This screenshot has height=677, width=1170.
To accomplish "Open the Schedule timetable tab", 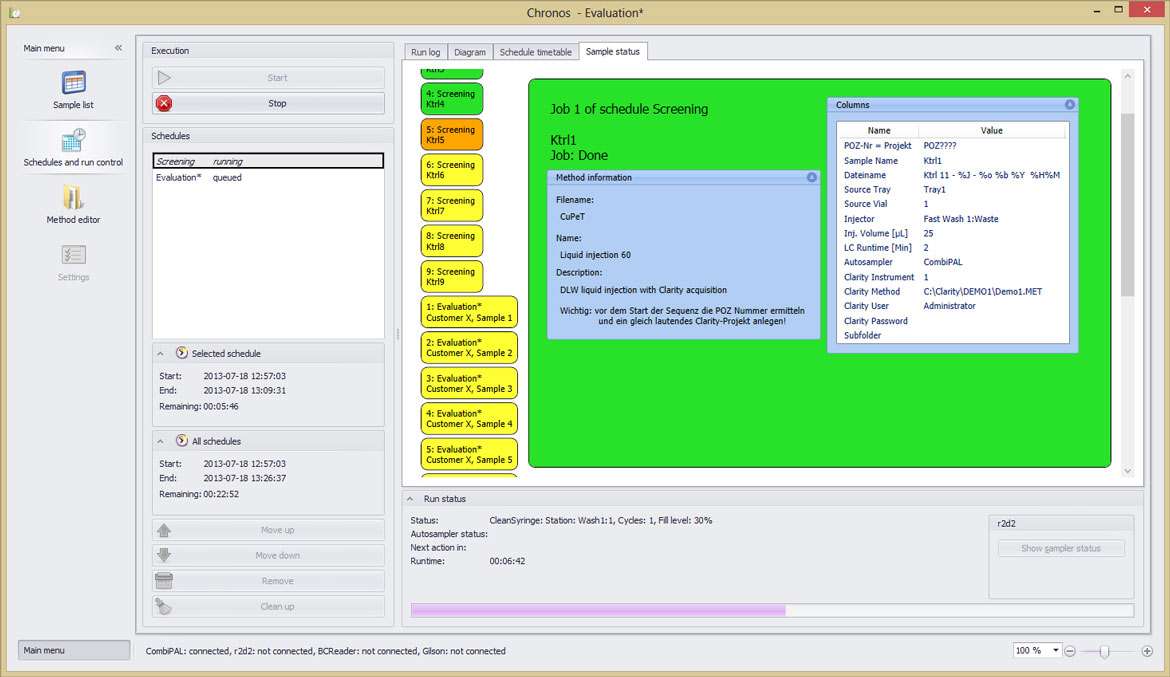I will pyautogui.click(x=535, y=52).
